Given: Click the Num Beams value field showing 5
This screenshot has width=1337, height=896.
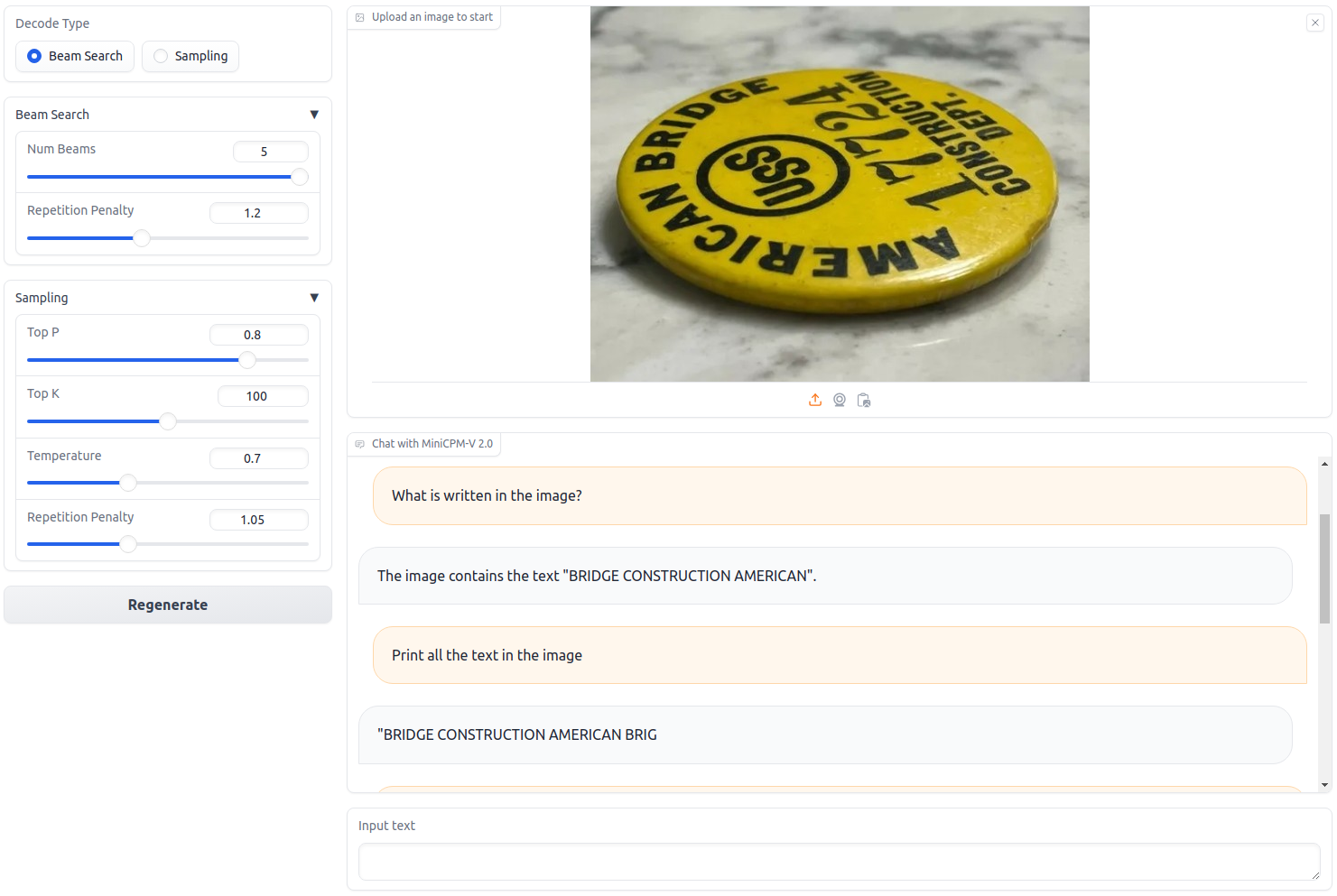Looking at the screenshot, I should pos(271,152).
